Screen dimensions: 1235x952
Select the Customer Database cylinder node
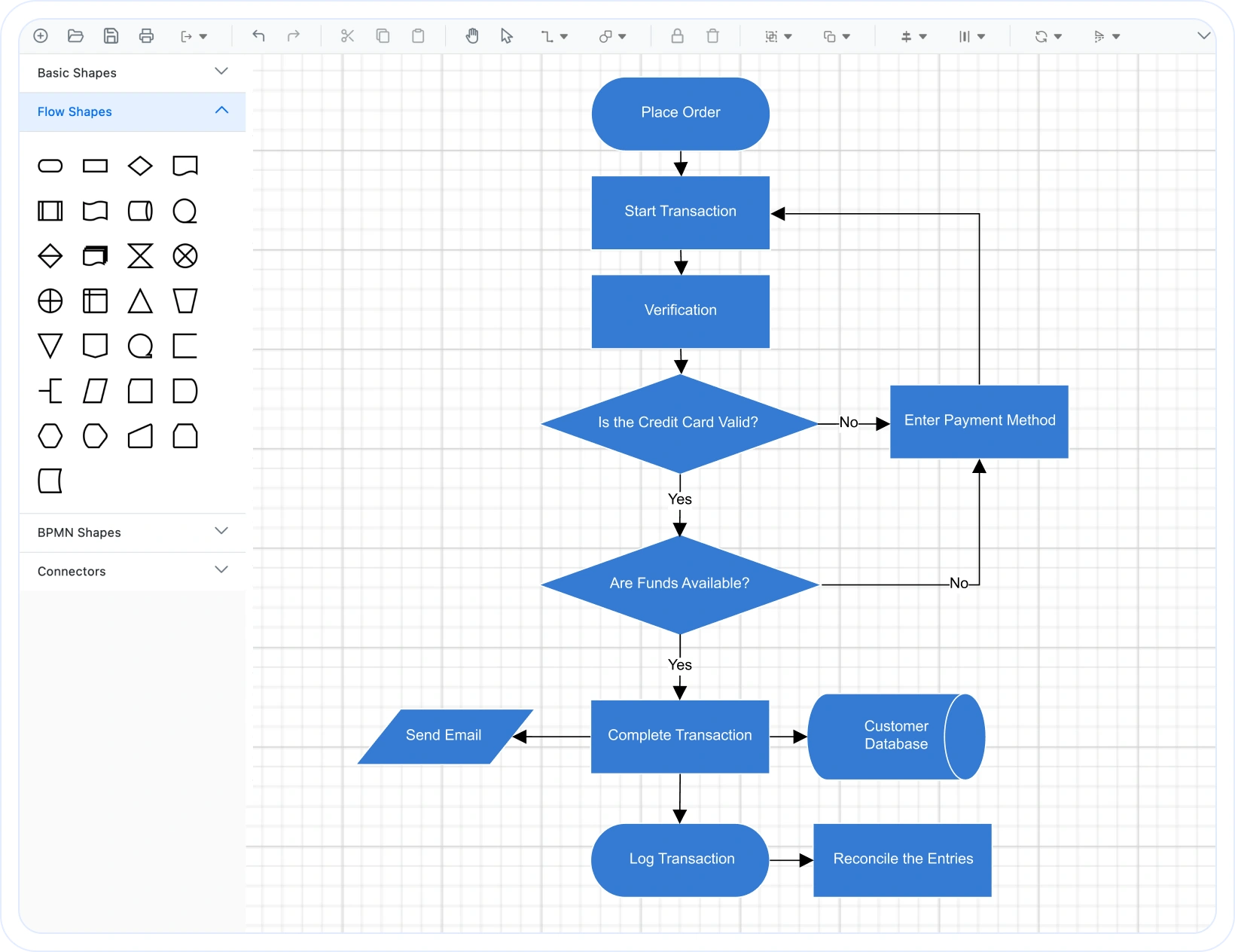click(896, 737)
